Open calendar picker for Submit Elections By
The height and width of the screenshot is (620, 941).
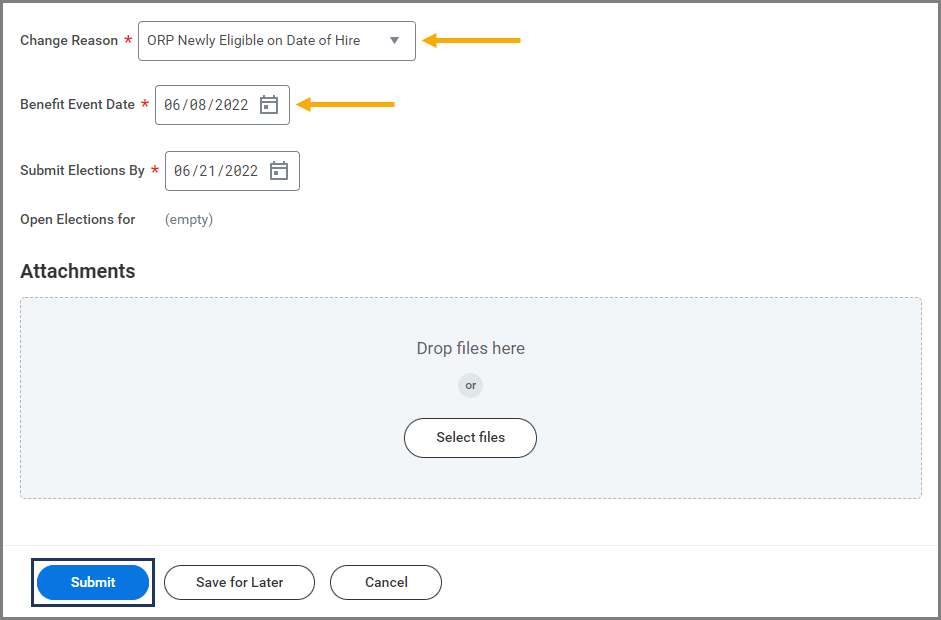point(279,171)
